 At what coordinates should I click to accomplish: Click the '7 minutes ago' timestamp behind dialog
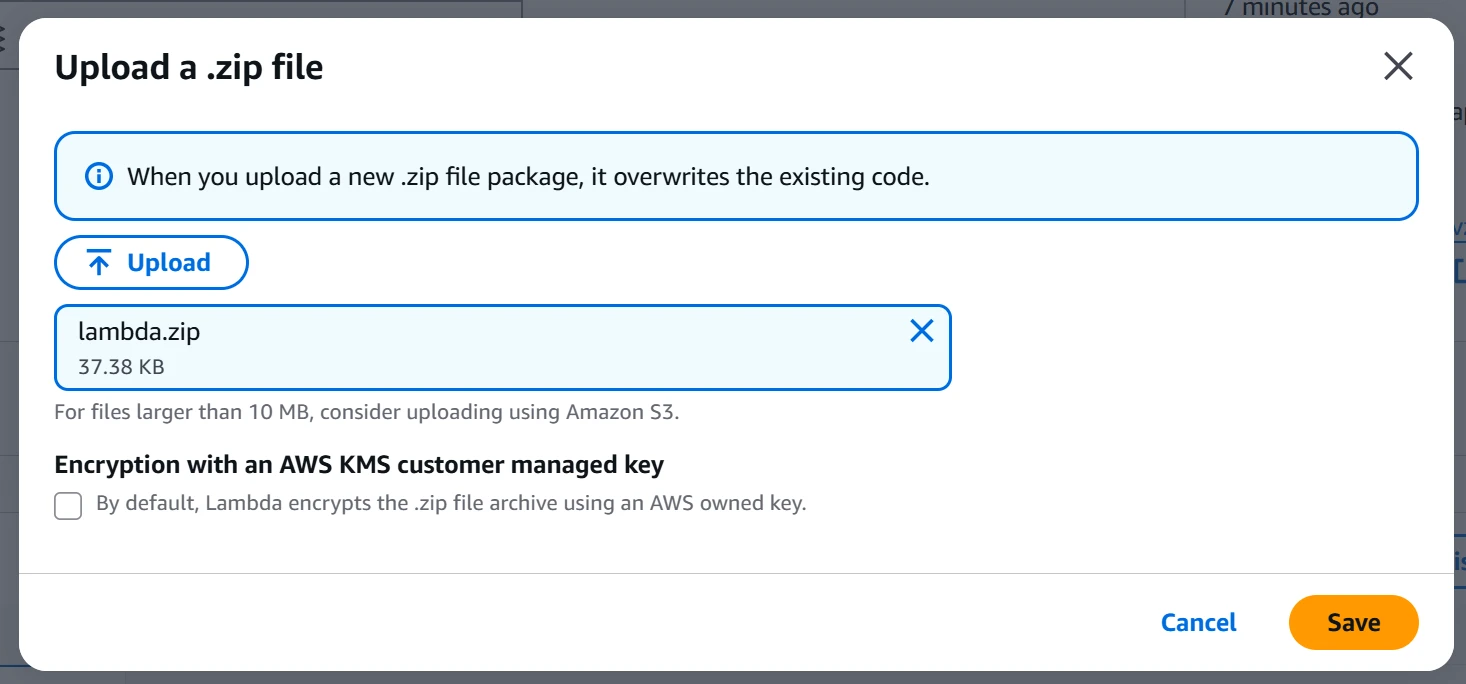[x=1301, y=8]
